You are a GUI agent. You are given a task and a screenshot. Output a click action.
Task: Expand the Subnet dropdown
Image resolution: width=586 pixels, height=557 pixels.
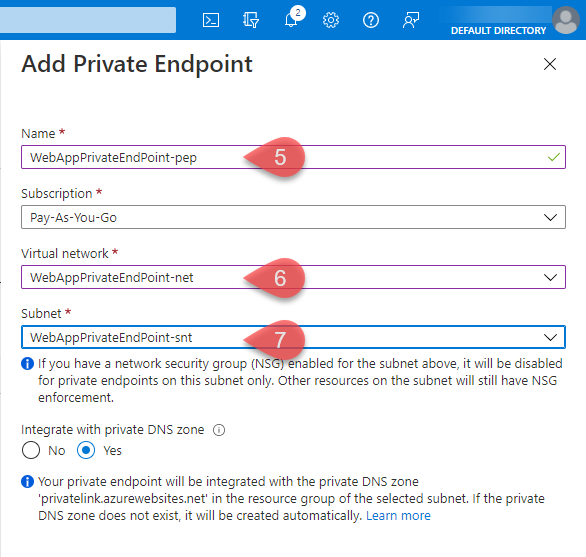293,337
